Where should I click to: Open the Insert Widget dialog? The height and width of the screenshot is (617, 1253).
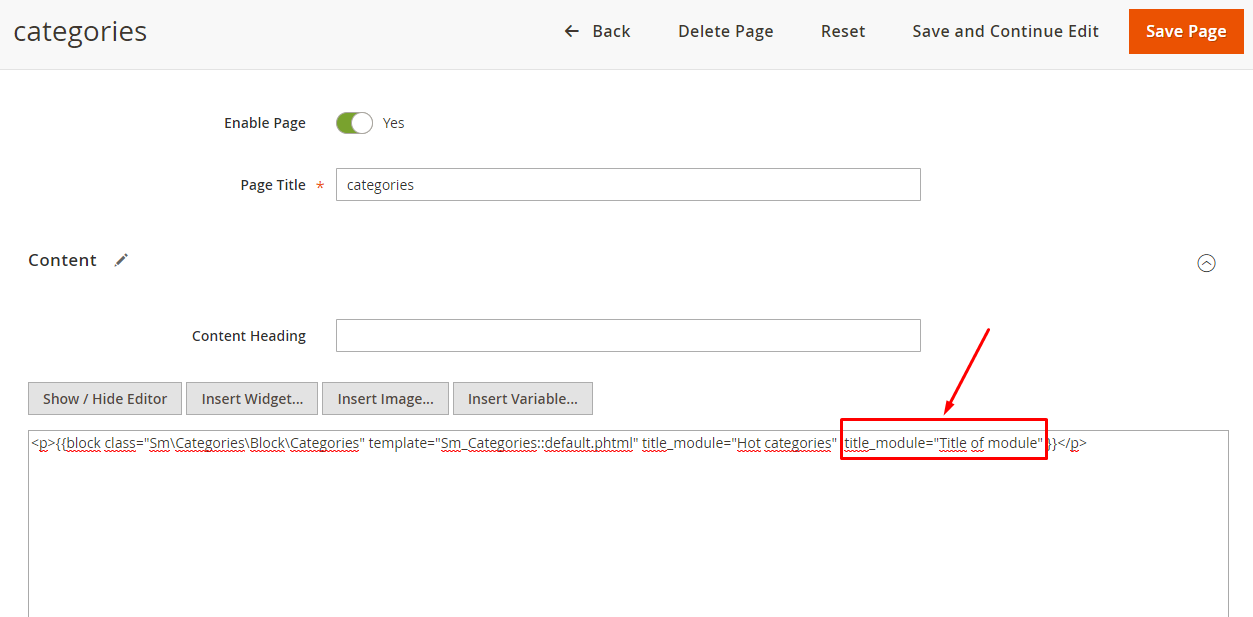pyautogui.click(x=252, y=398)
